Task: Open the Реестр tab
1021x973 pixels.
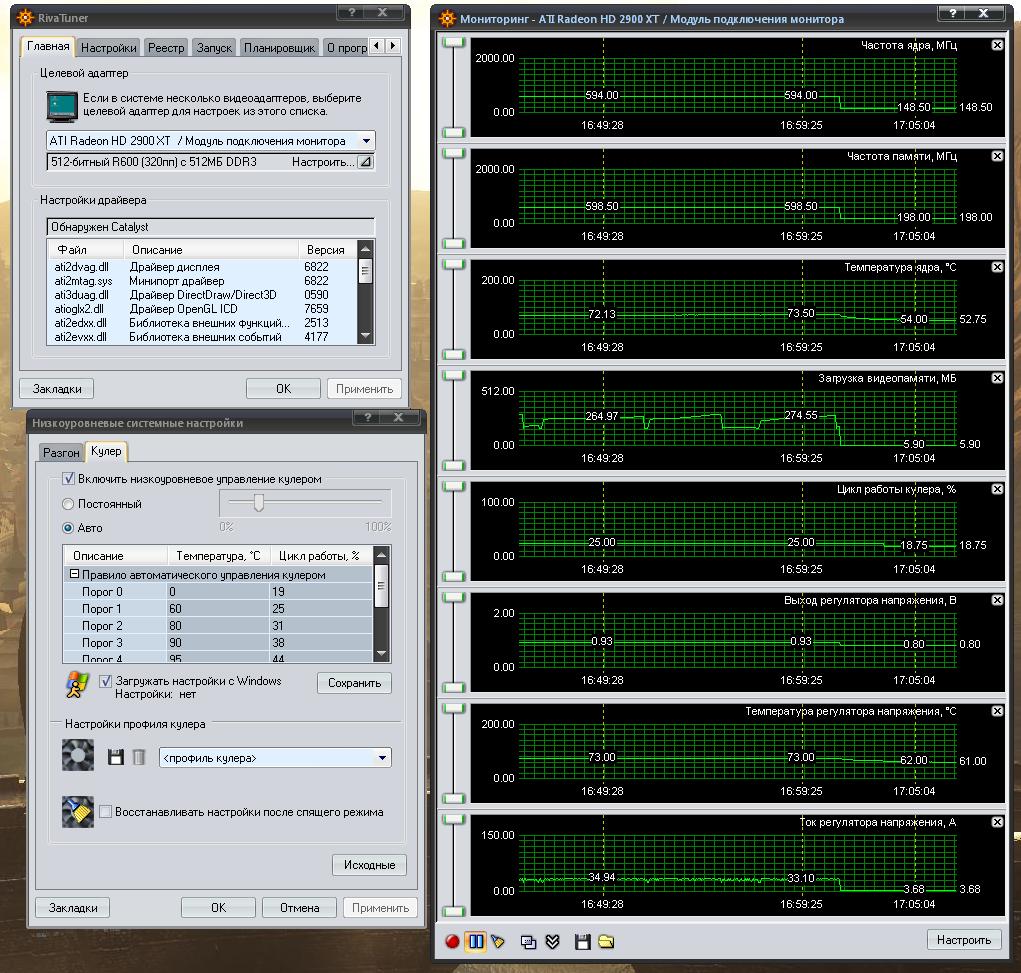Action: pyautogui.click(x=166, y=48)
